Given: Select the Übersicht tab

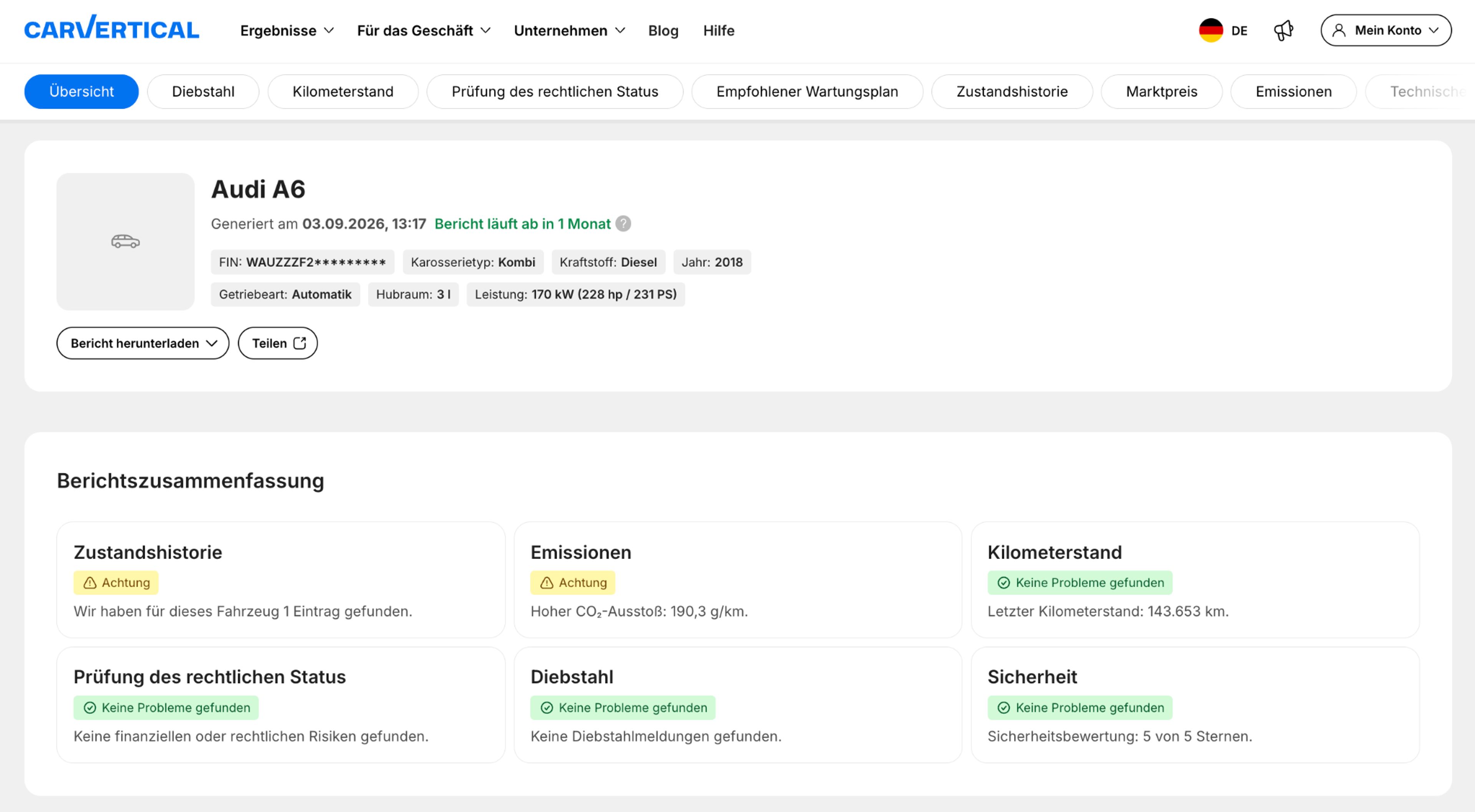Looking at the screenshot, I should (81, 91).
